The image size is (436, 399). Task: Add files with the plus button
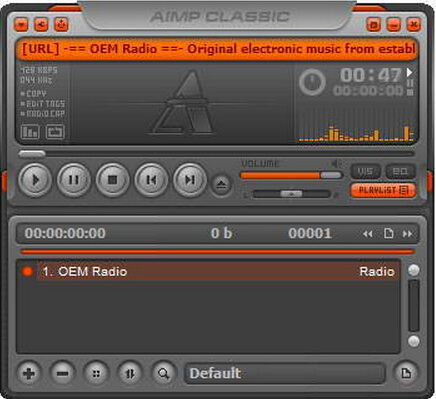29,373
